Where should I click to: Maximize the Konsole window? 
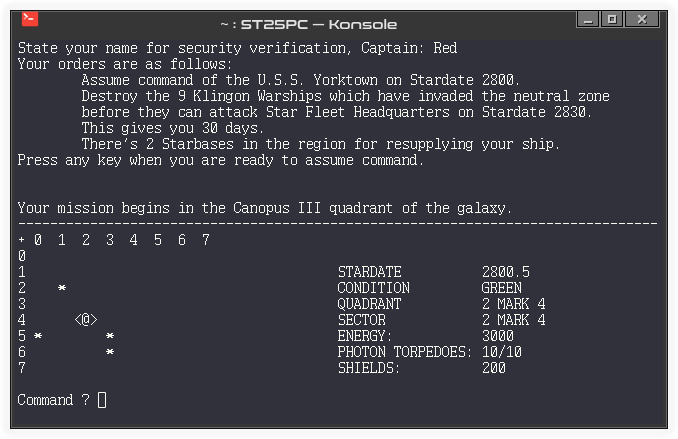(x=612, y=19)
